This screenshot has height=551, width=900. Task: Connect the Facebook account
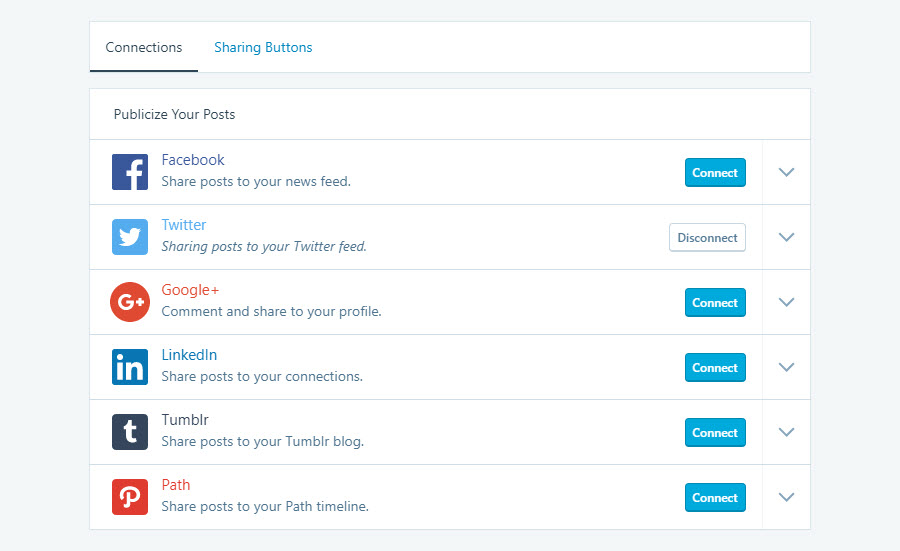715,172
